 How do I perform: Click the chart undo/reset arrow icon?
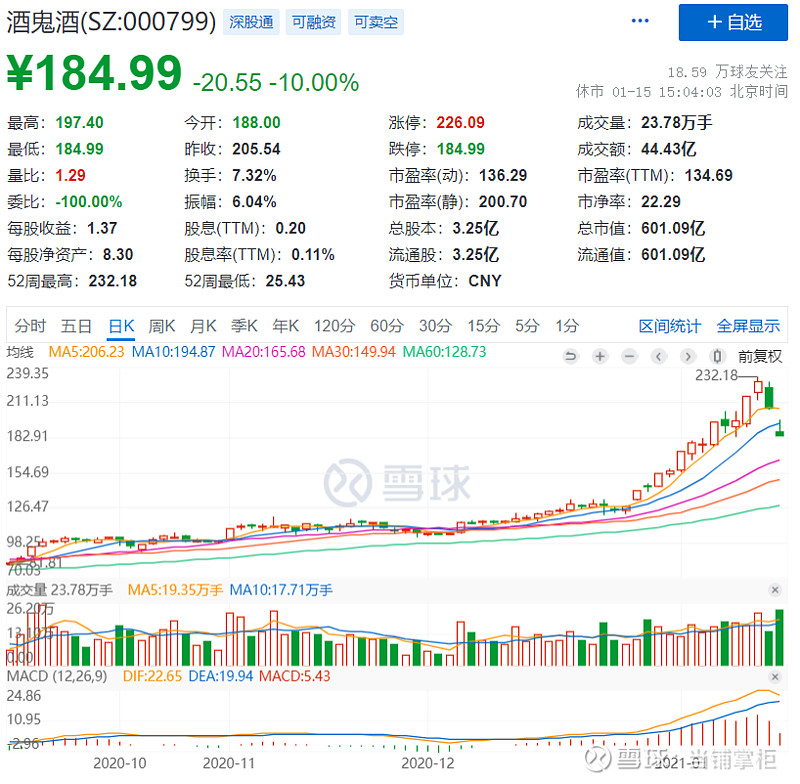tap(570, 356)
